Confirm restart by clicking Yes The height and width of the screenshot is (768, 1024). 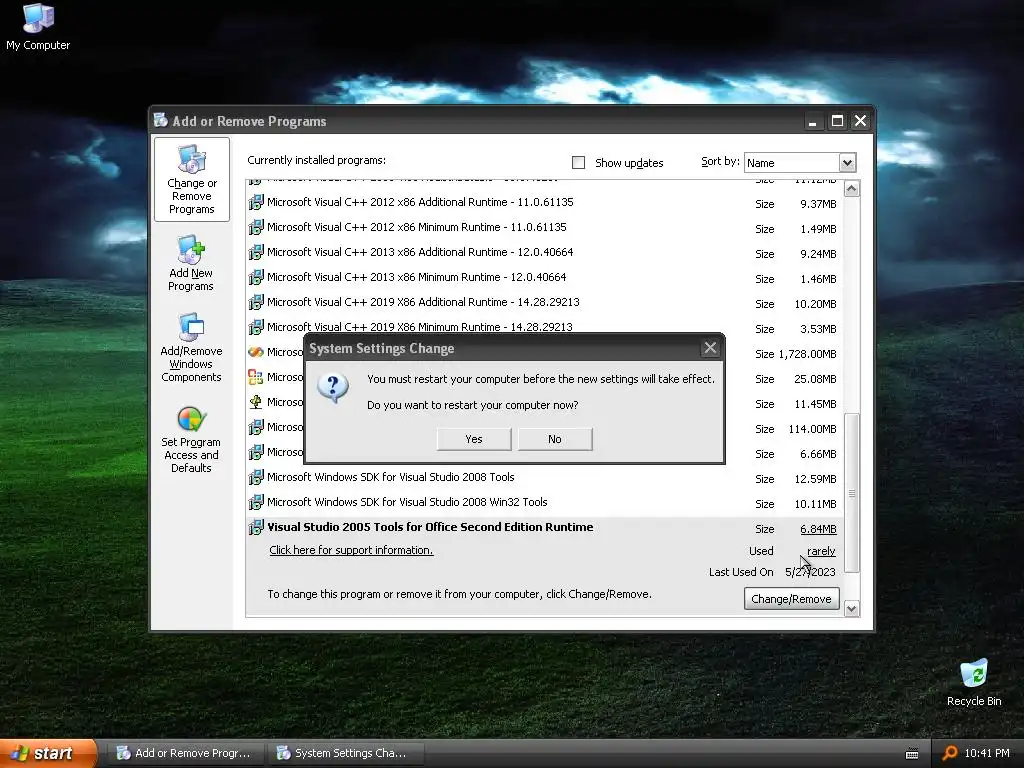click(474, 439)
